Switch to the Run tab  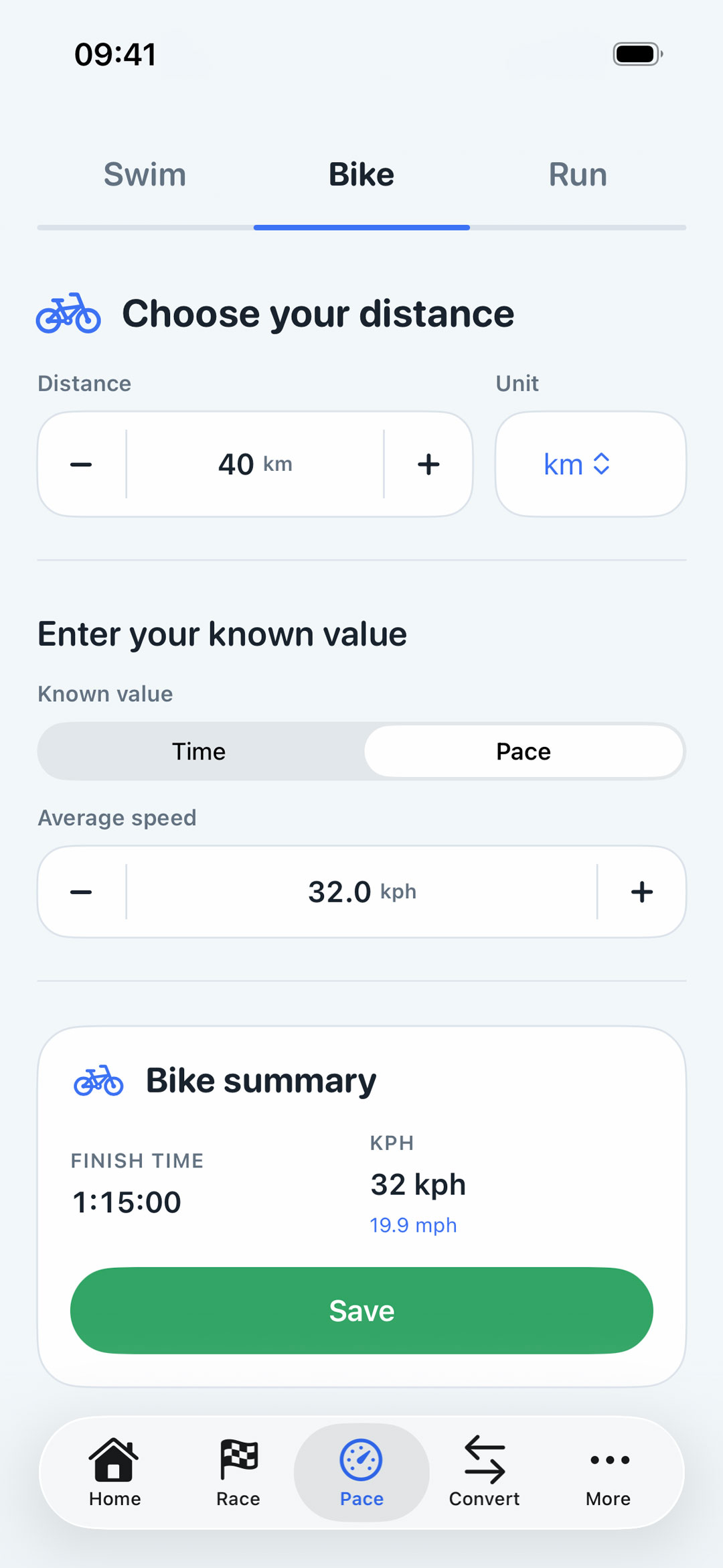click(578, 175)
